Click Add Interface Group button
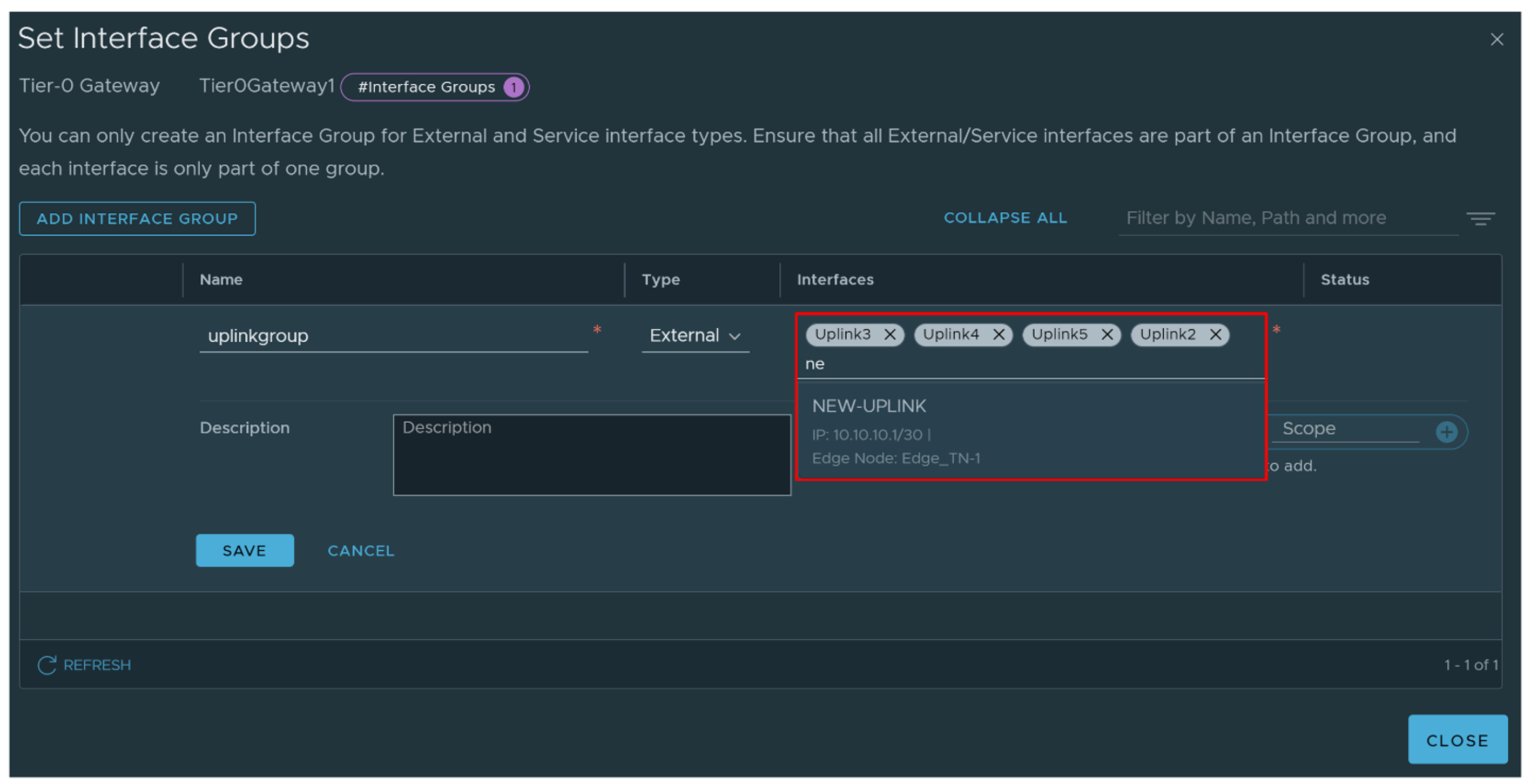This screenshot has width=1531, height=784. point(137,219)
